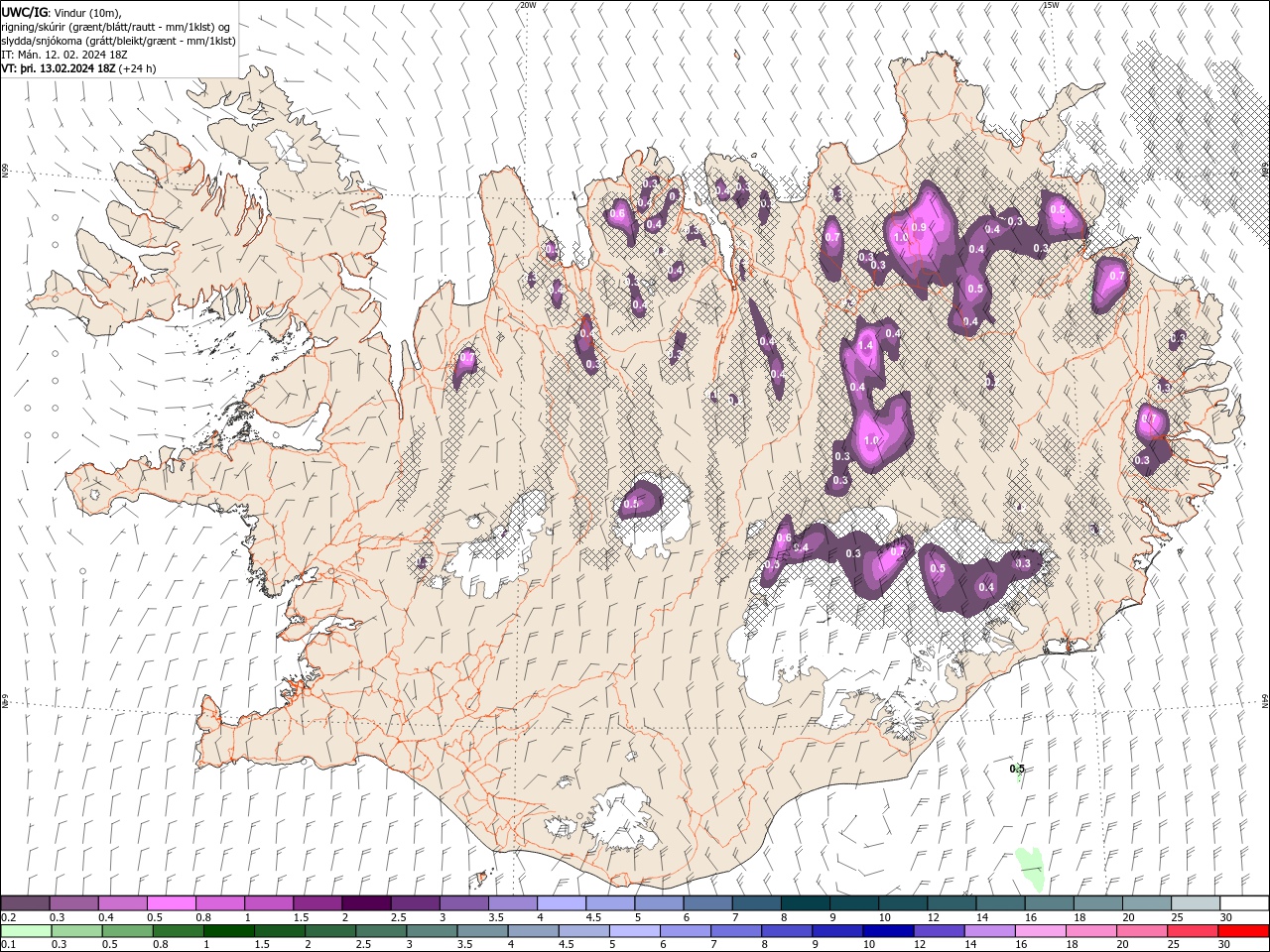
Task: Click the 'UWC/IG: Vindur (10m)' title line
Action: point(62,12)
